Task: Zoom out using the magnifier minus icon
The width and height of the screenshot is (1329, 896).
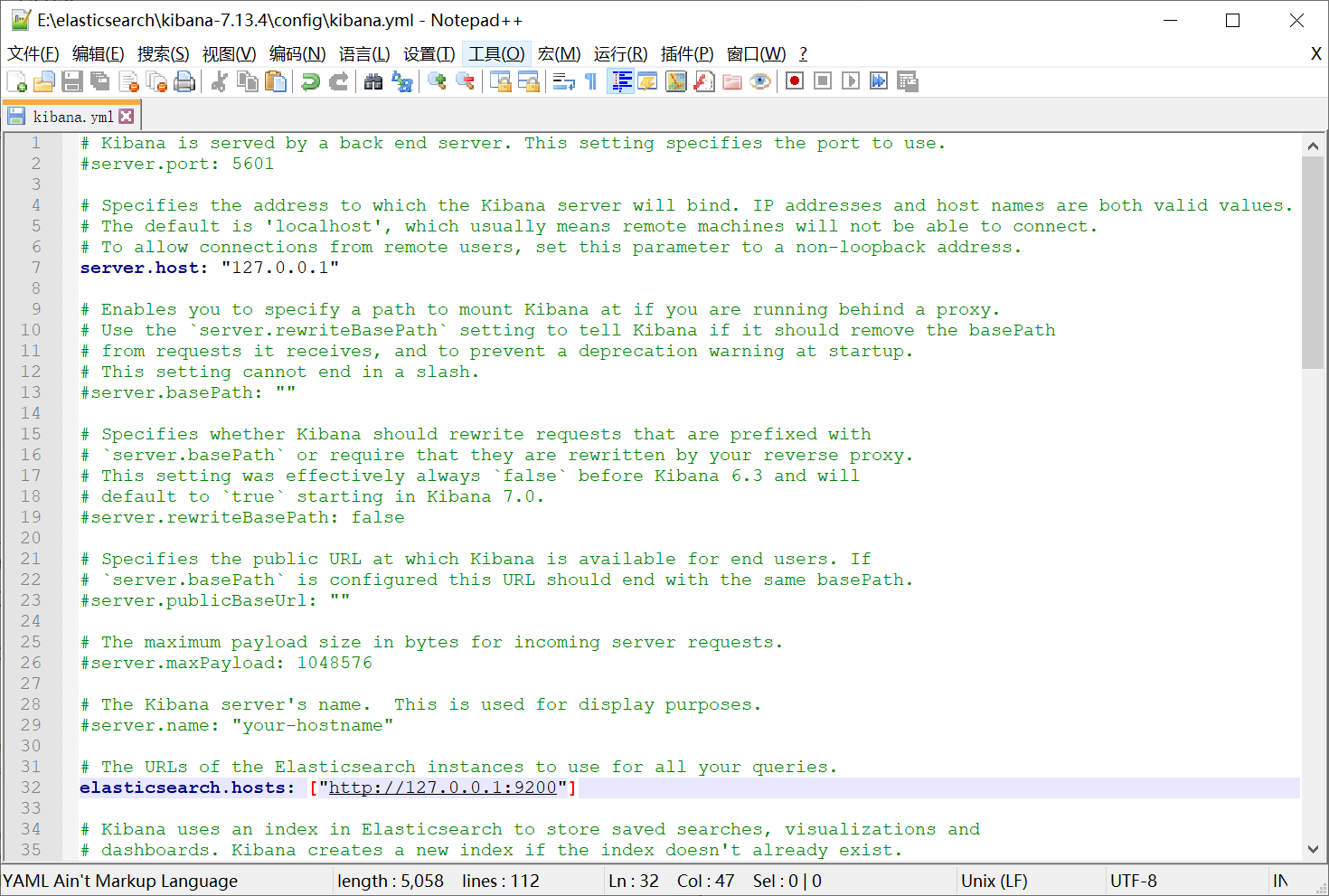Action: (465, 81)
